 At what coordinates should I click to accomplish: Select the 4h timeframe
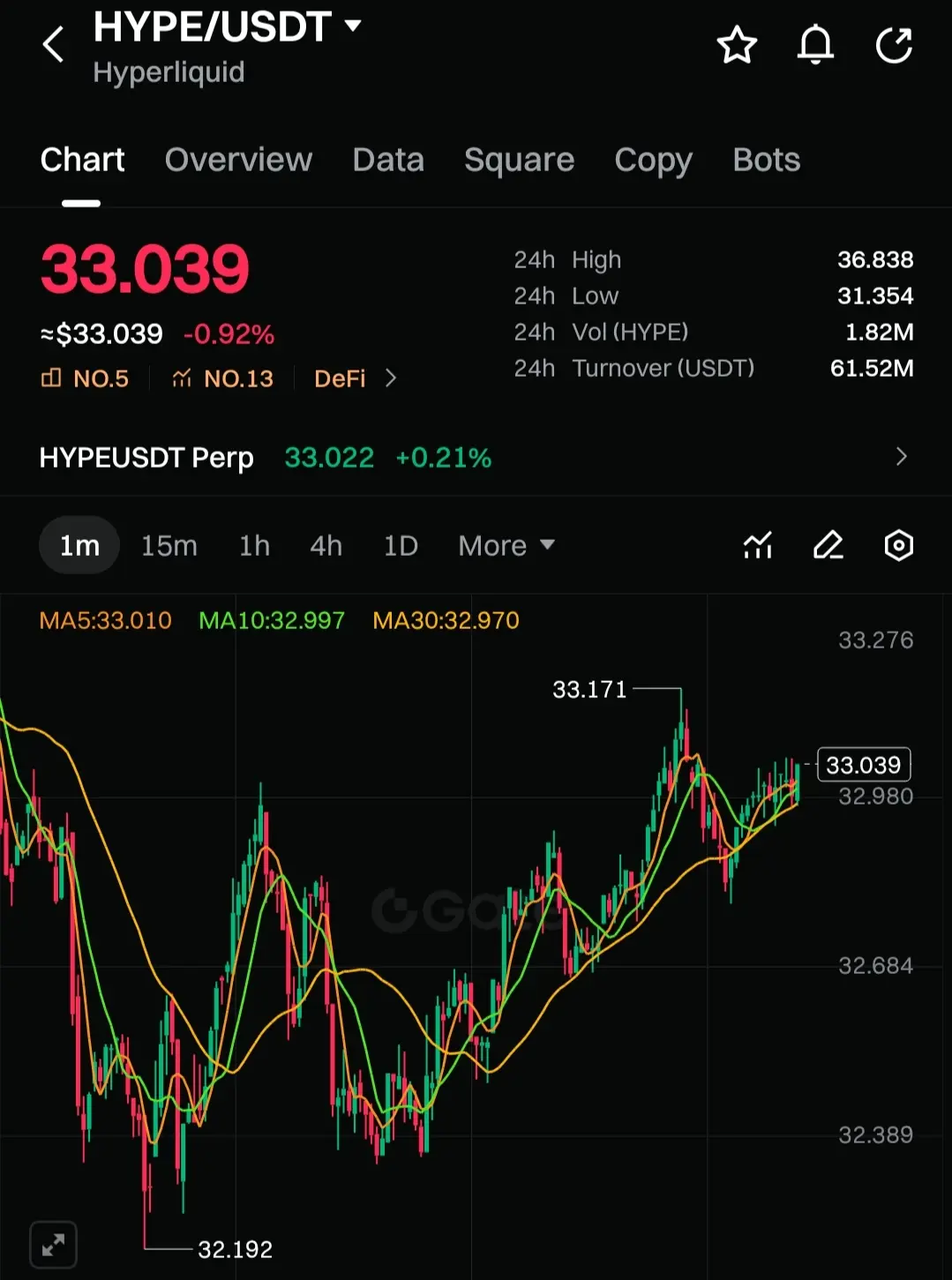point(326,546)
